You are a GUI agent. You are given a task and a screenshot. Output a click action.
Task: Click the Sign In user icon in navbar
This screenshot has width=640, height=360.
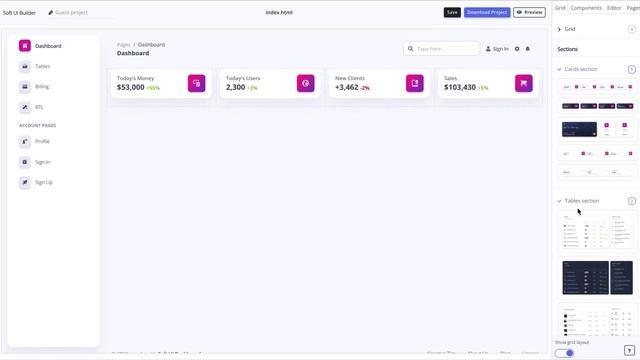(x=488, y=49)
